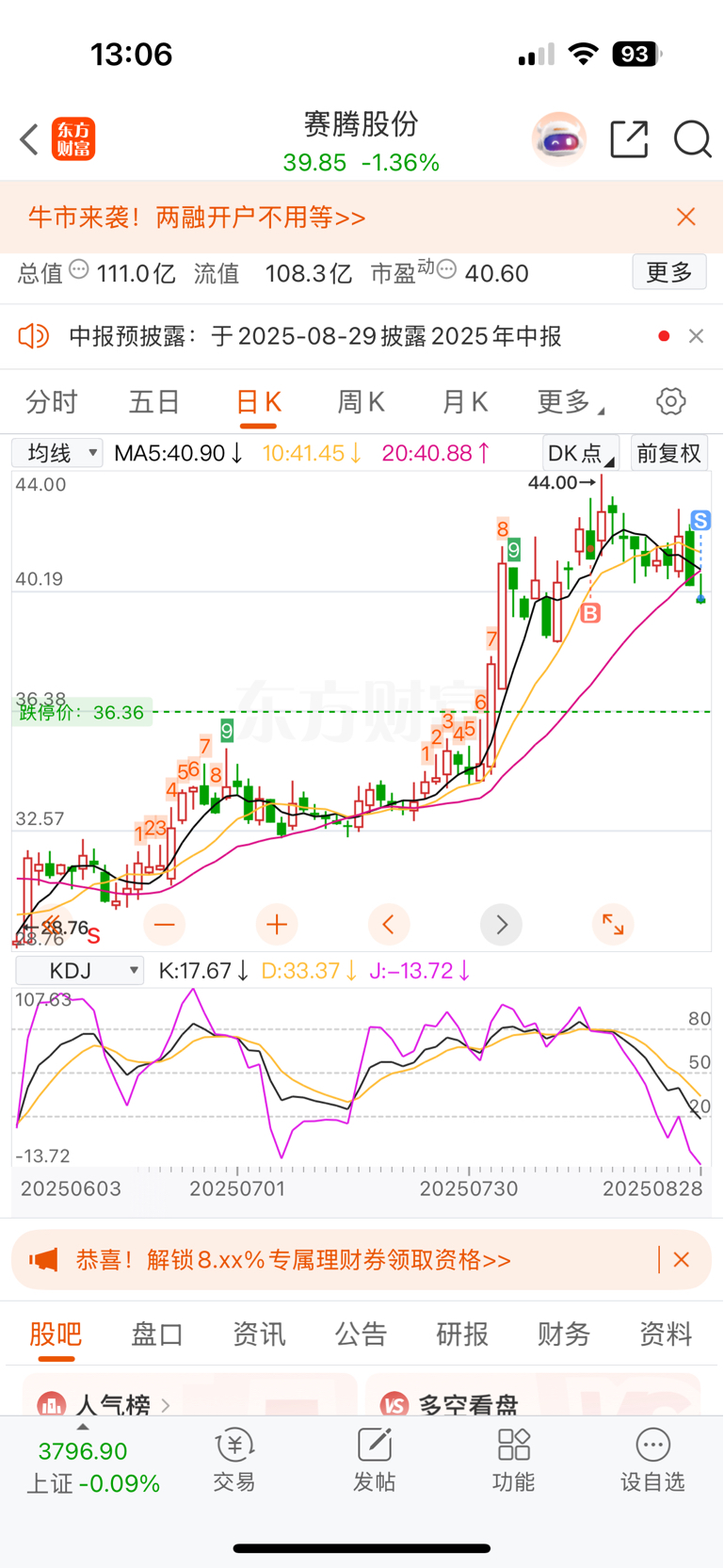
Task: Switch to the 盘口 tab
Action: 157,1334
